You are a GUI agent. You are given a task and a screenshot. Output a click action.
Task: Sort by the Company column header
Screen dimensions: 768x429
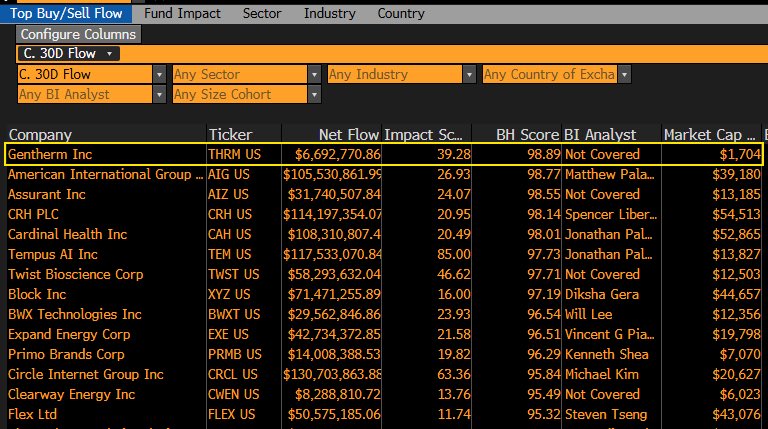(x=40, y=135)
